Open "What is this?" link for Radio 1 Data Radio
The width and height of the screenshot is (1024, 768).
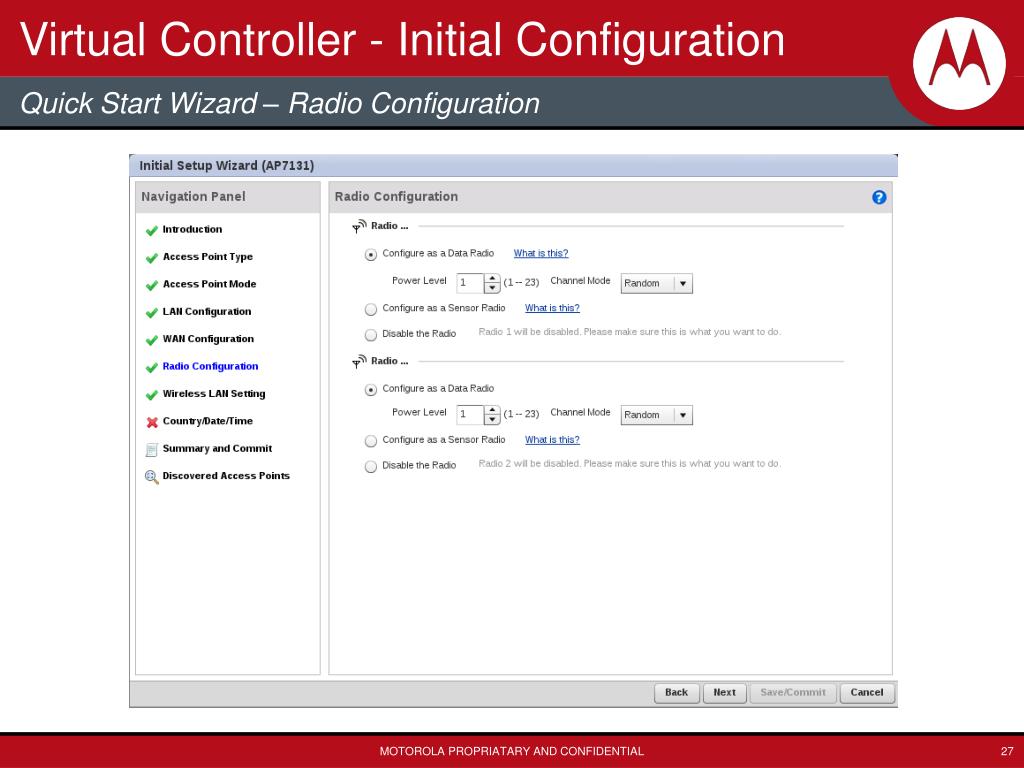(x=541, y=253)
